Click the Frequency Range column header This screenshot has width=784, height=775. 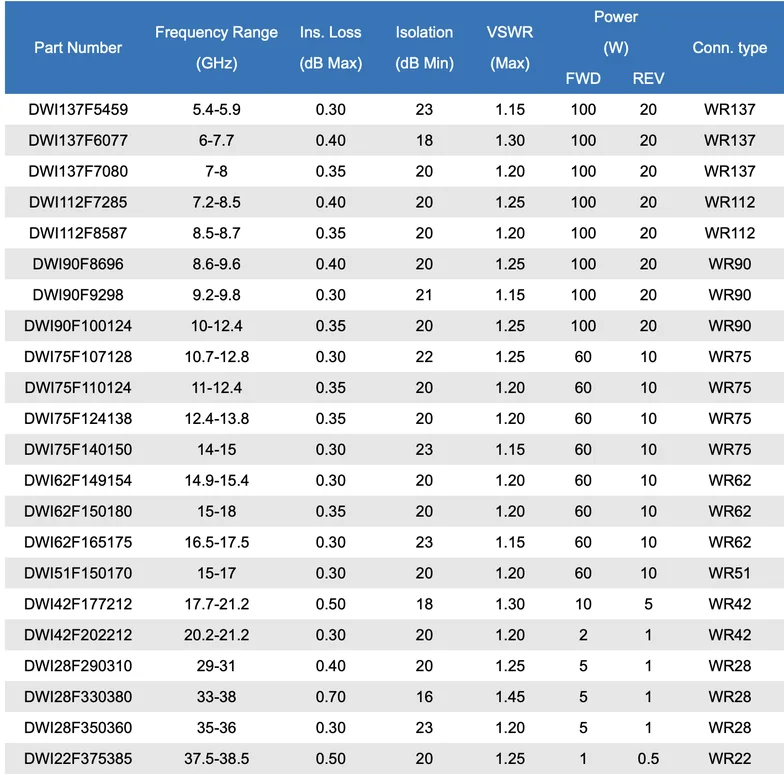pos(216,47)
